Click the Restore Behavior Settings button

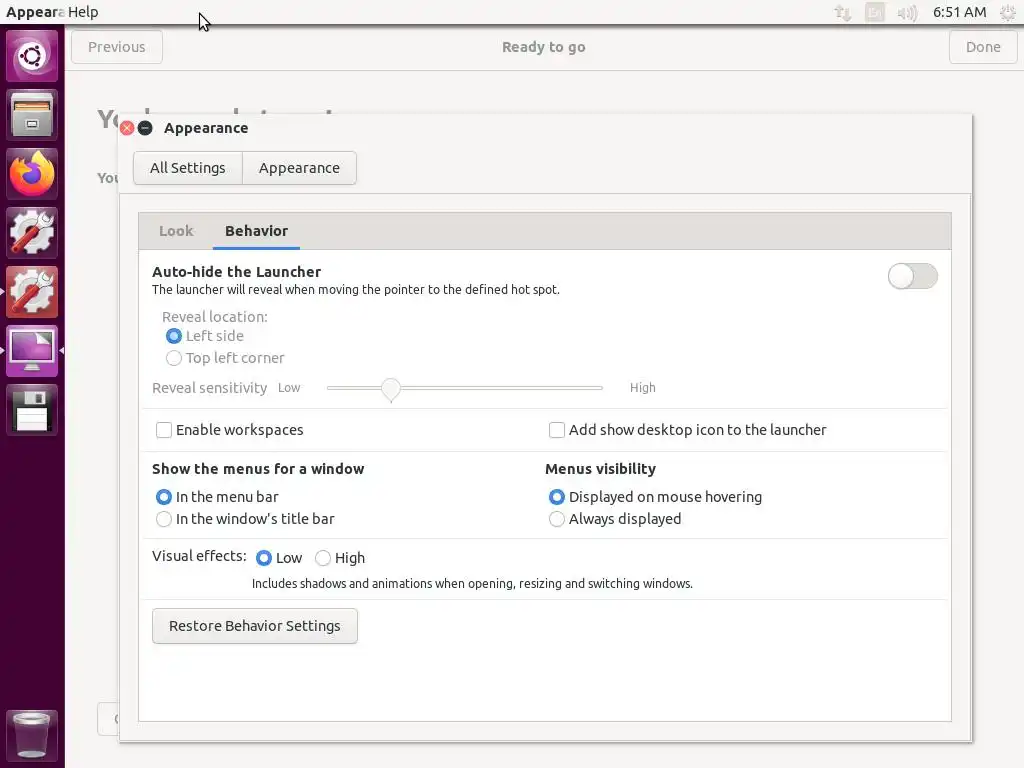pyautogui.click(x=255, y=626)
